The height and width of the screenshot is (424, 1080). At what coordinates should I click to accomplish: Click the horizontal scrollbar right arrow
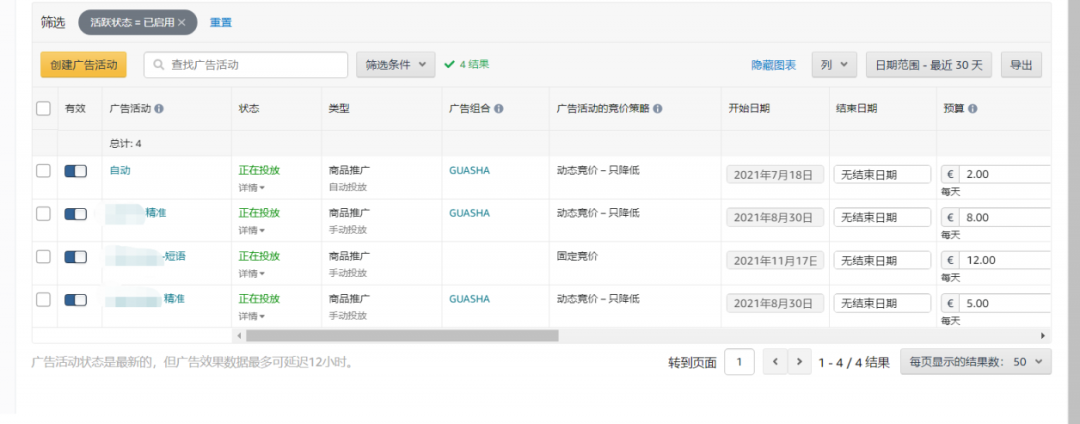(x=1043, y=336)
